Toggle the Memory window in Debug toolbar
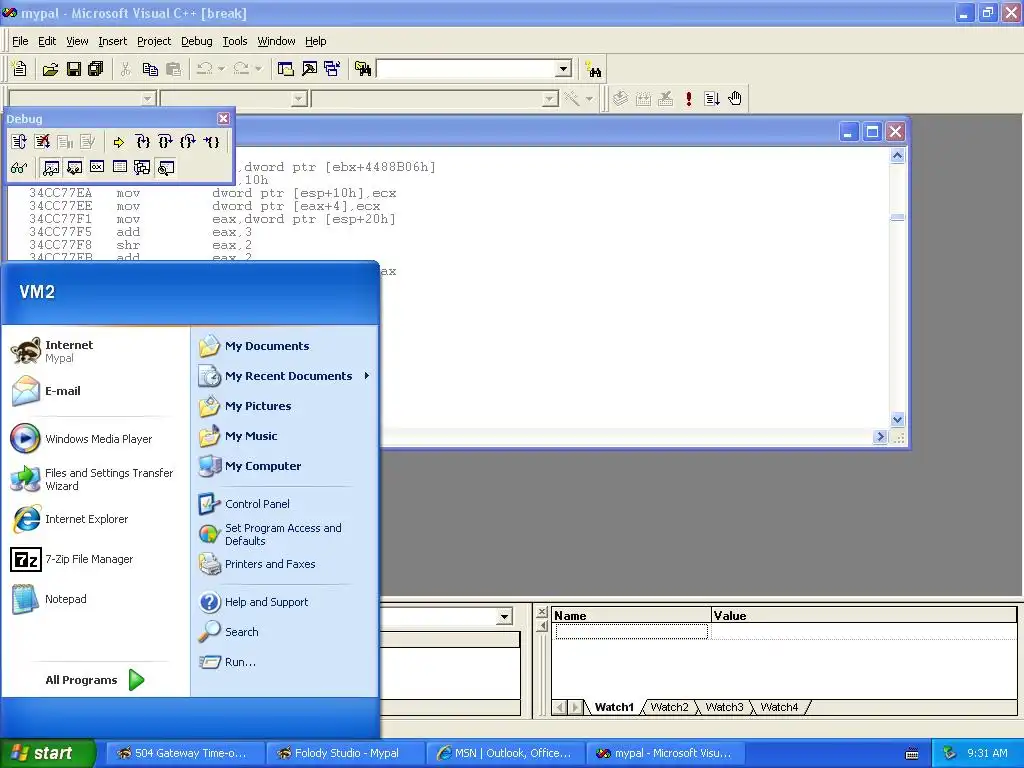This screenshot has height=768, width=1024. pos(120,168)
